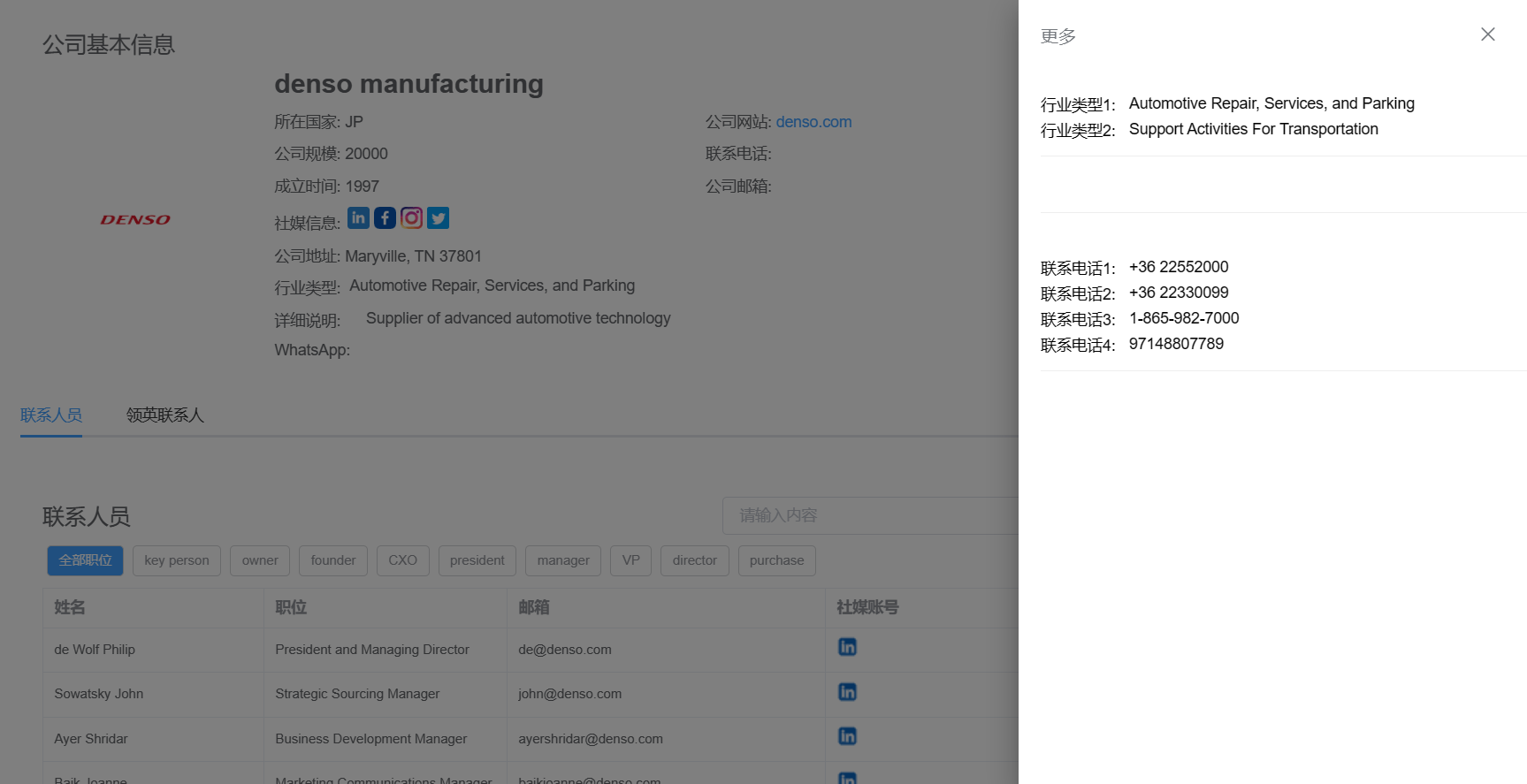Screen dimensions: 1527x784
Task: Click 行业类型1 value in the side panel
Action: [1271, 103]
